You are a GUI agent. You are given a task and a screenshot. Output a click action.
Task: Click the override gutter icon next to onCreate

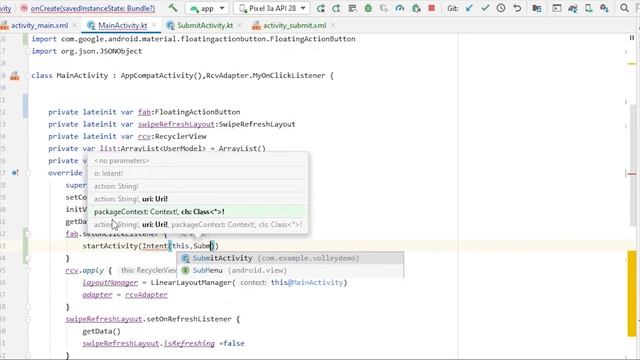tap(15, 173)
